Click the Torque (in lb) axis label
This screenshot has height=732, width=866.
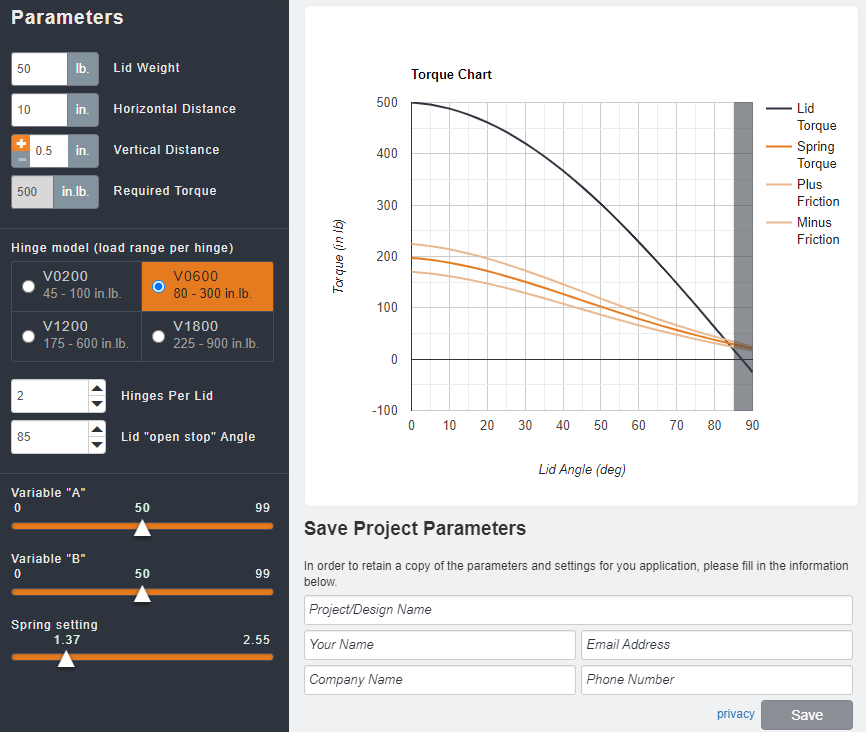click(338, 256)
